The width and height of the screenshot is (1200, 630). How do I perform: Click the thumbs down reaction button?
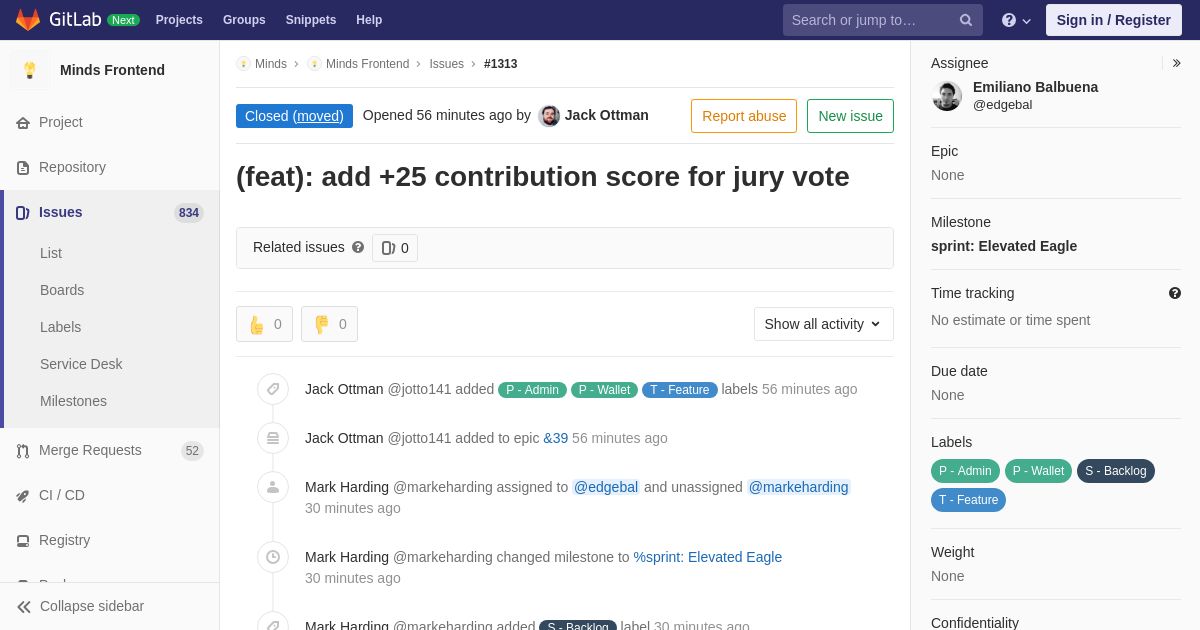[x=329, y=324]
